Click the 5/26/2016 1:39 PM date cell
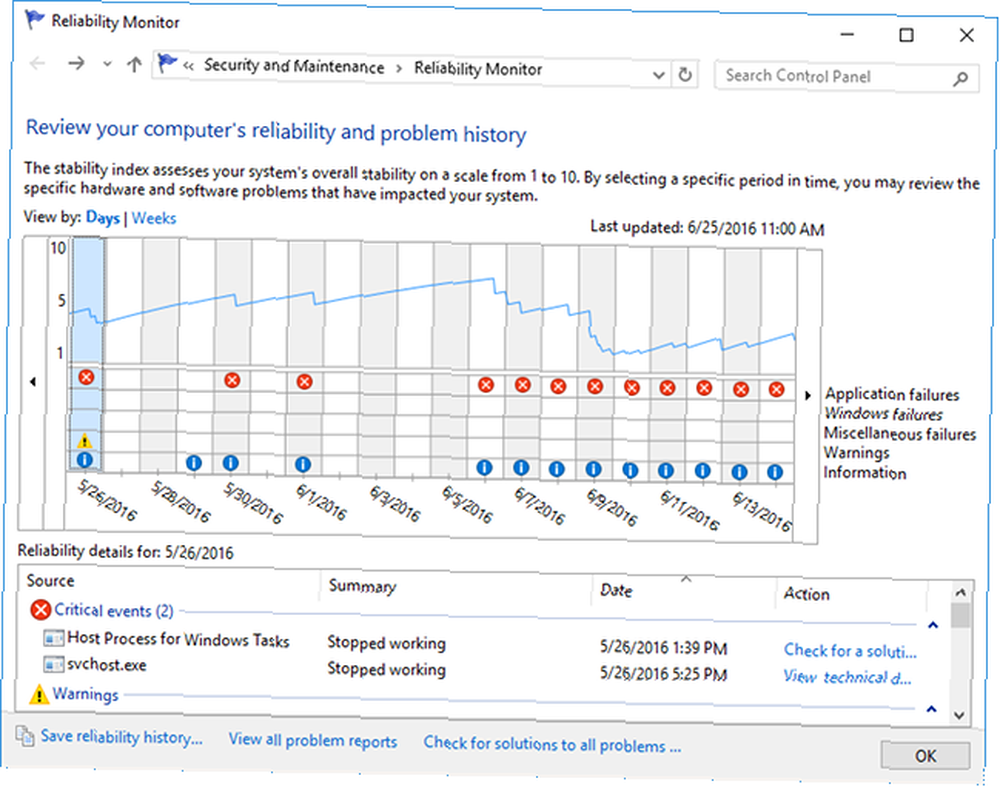1000x787 pixels. 663,649
